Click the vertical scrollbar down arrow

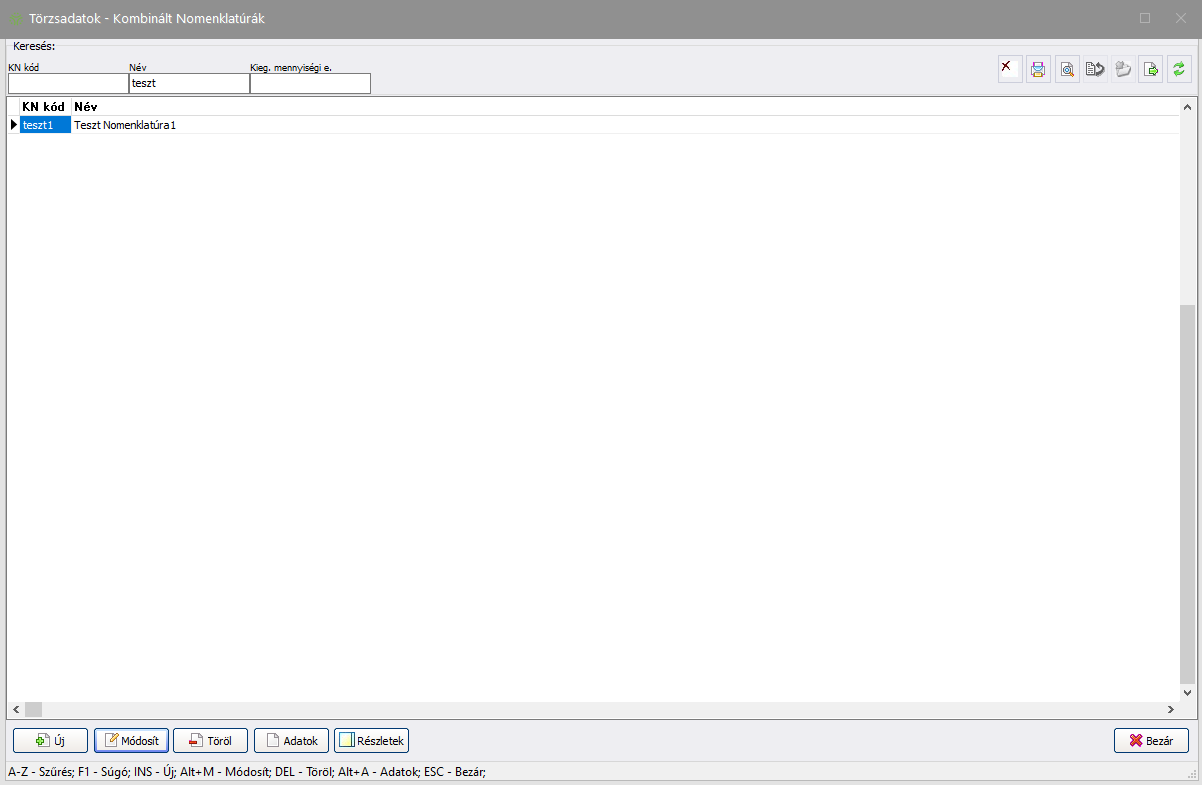(x=1187, y=692)
